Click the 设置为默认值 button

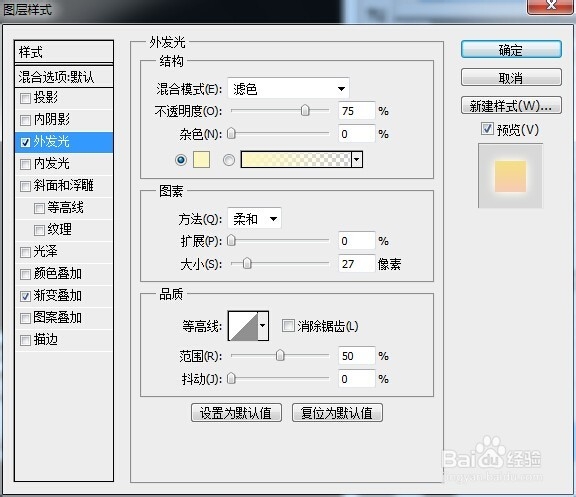(x=236, y=413)
